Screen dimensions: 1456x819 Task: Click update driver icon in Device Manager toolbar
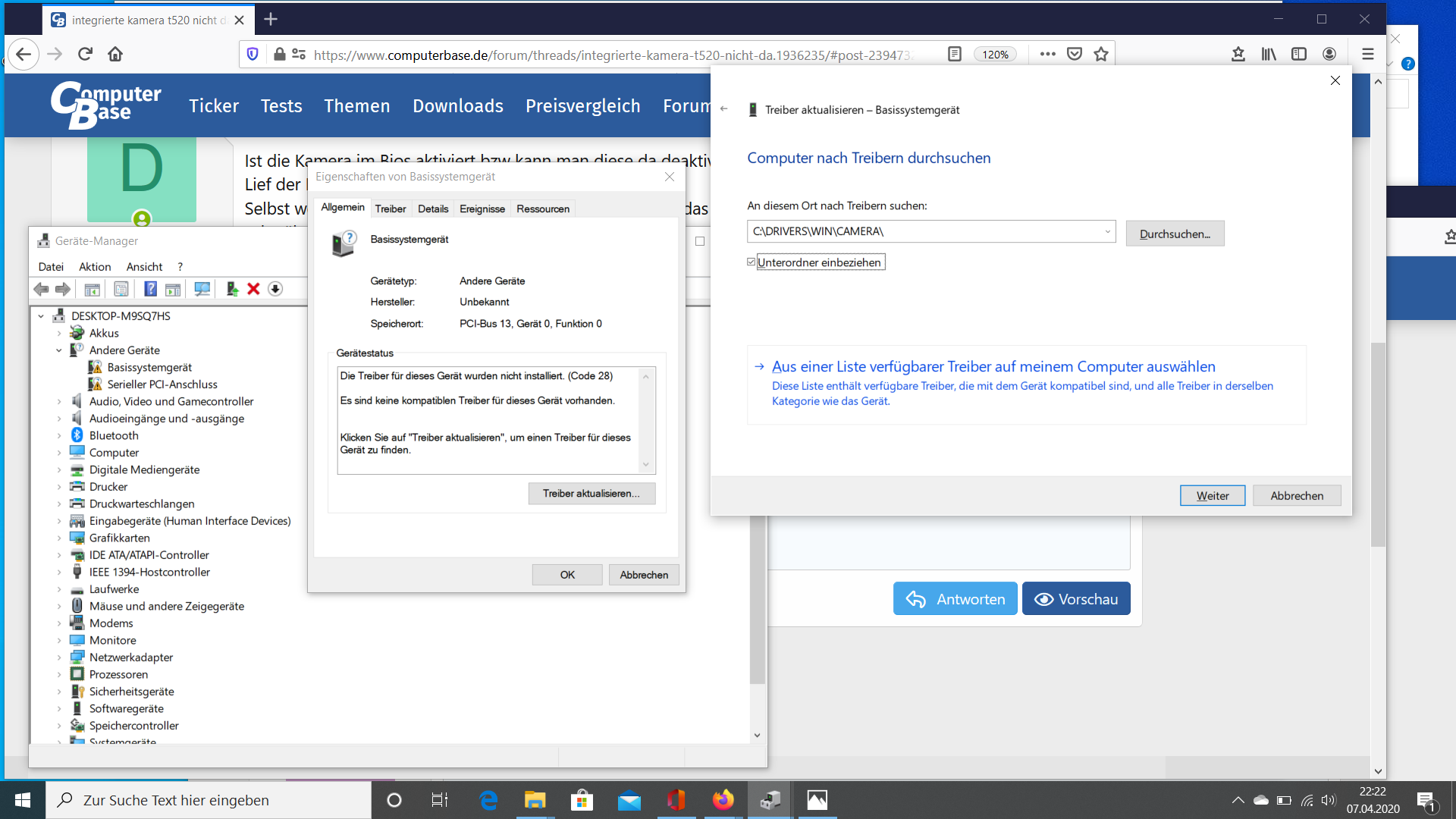click(232, 289)
